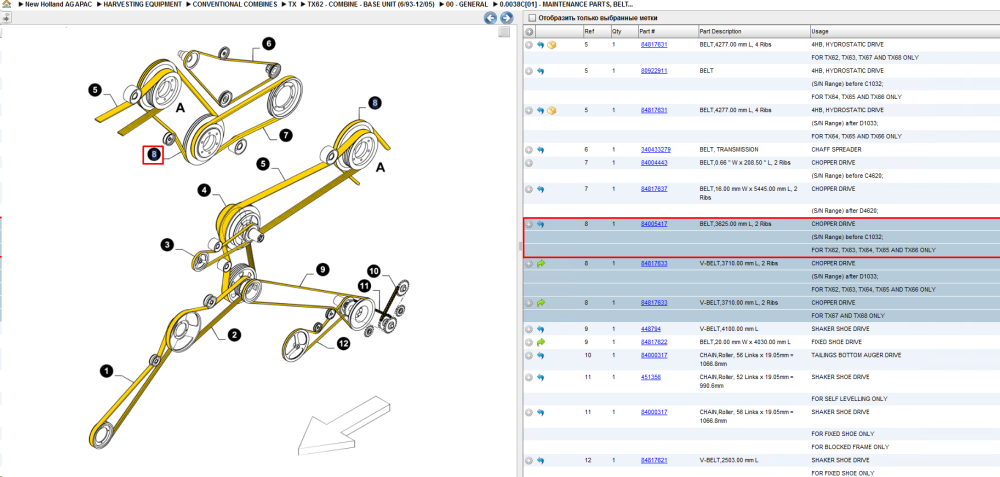The width and height of the screenshot is (1000, 477).
Task: Click package icon in TX62/TX63/TX67/TX68 hydrostatic belt row
Action: pos(552,45)
